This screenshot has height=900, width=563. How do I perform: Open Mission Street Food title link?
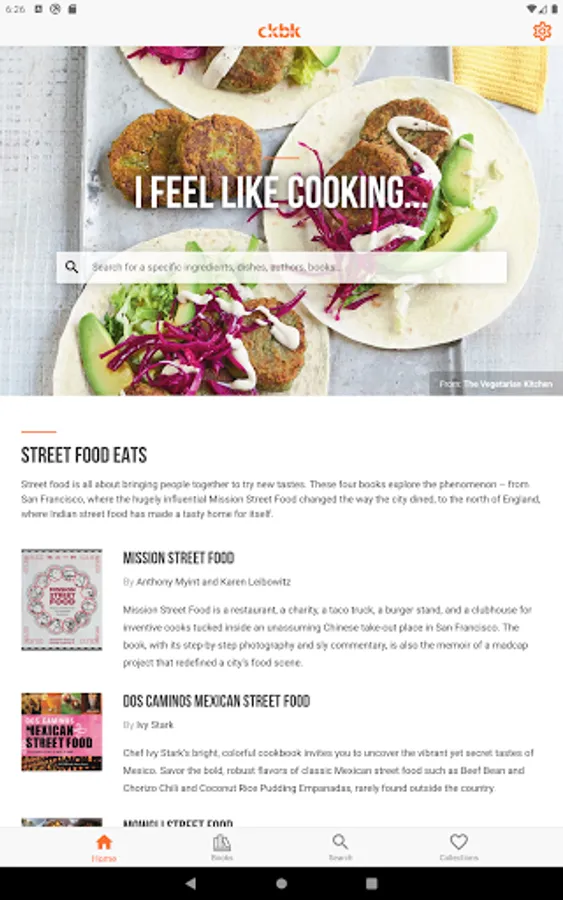point(178,558)
